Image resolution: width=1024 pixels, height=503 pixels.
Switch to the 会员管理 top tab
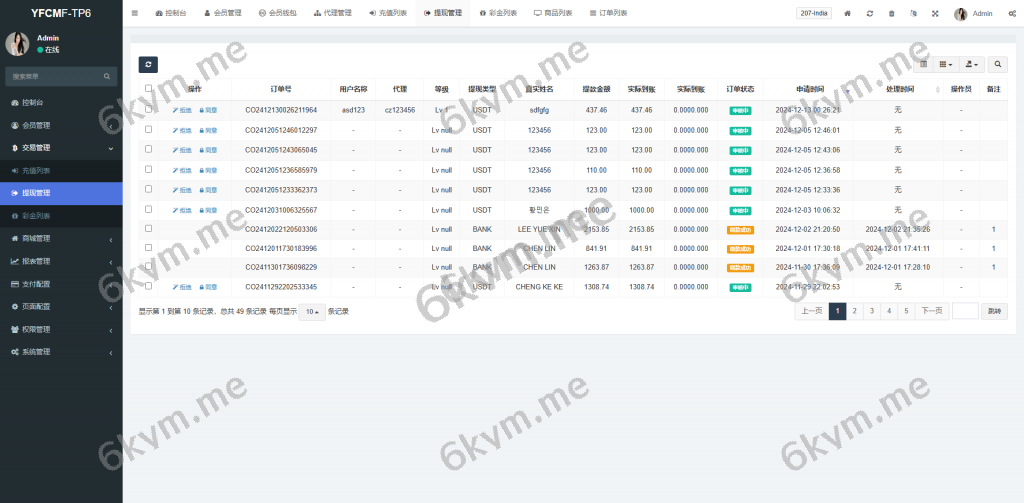pyautogui.click(x=223, y=13)
